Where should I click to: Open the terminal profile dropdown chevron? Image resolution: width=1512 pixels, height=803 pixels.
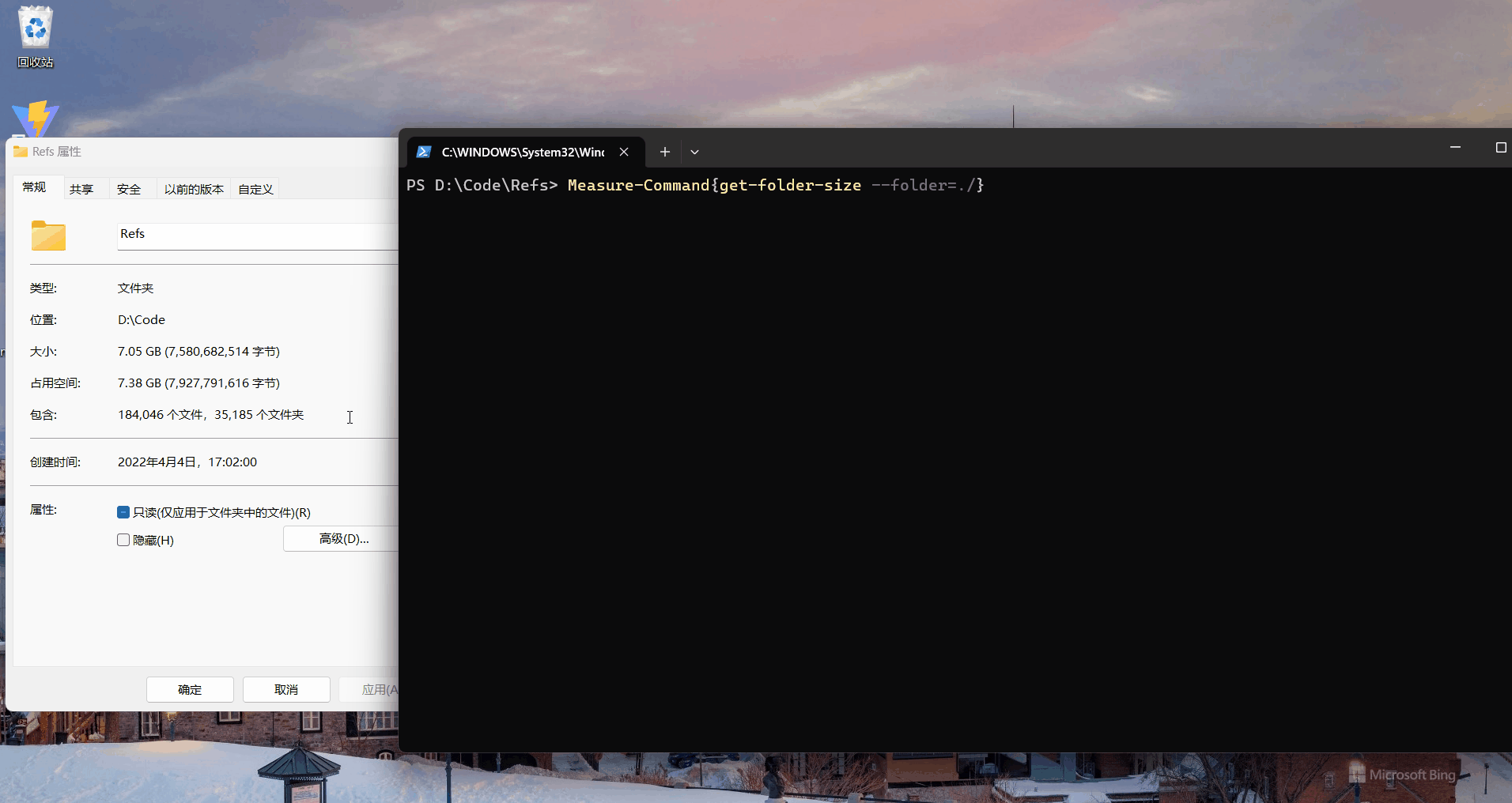tap(694, 152)
